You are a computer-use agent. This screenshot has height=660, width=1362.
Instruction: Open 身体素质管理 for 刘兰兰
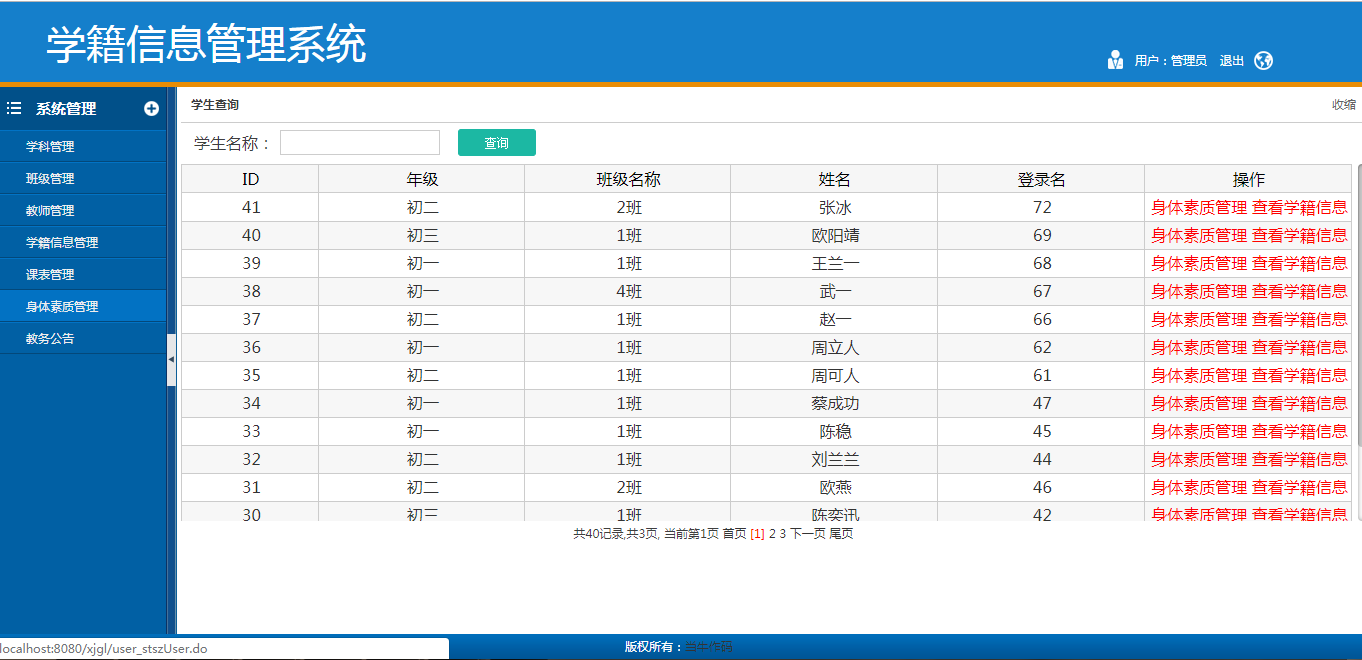[x=1199, y=460]
